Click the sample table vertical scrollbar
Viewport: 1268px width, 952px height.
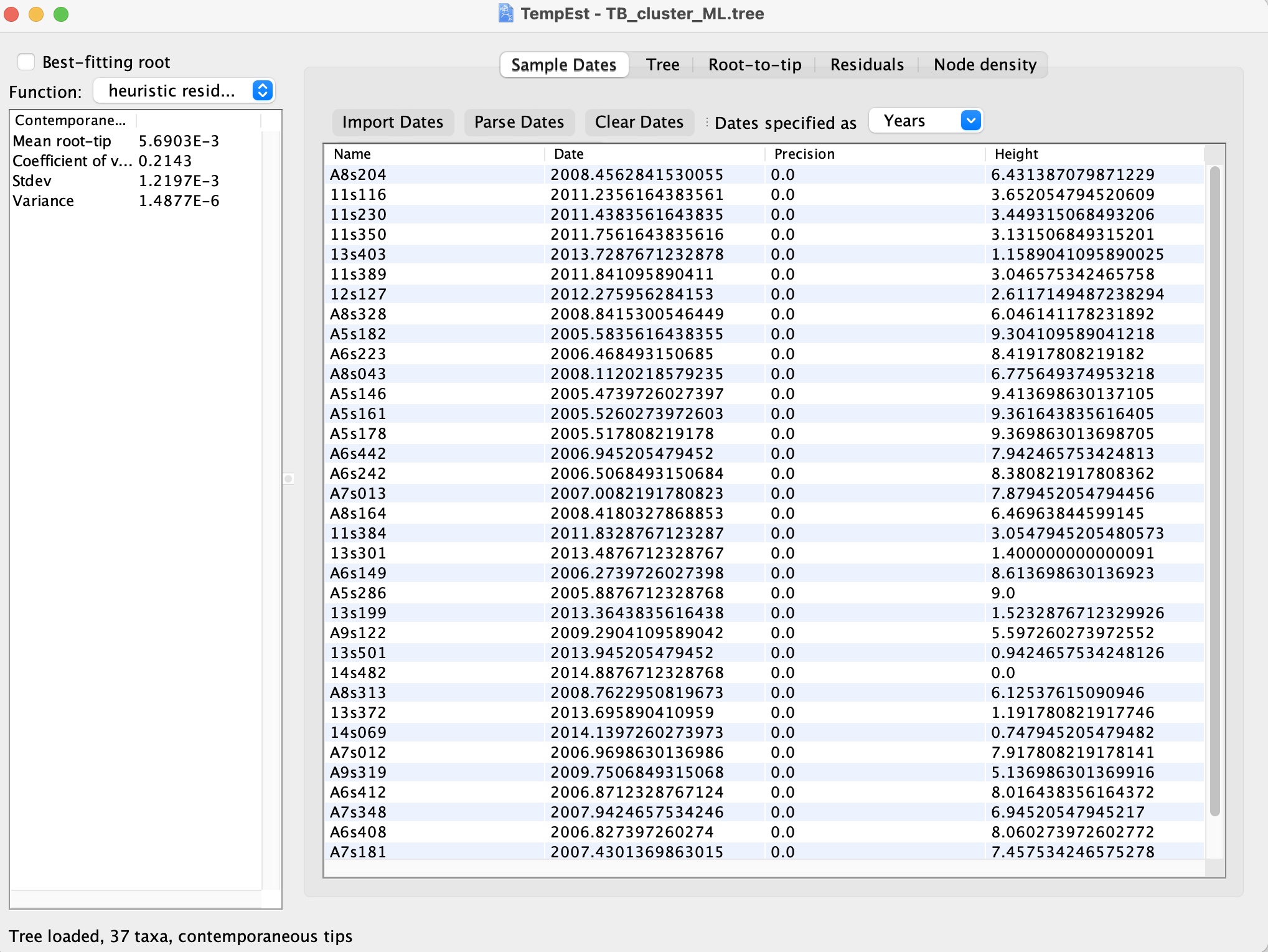pos(1214,491)
